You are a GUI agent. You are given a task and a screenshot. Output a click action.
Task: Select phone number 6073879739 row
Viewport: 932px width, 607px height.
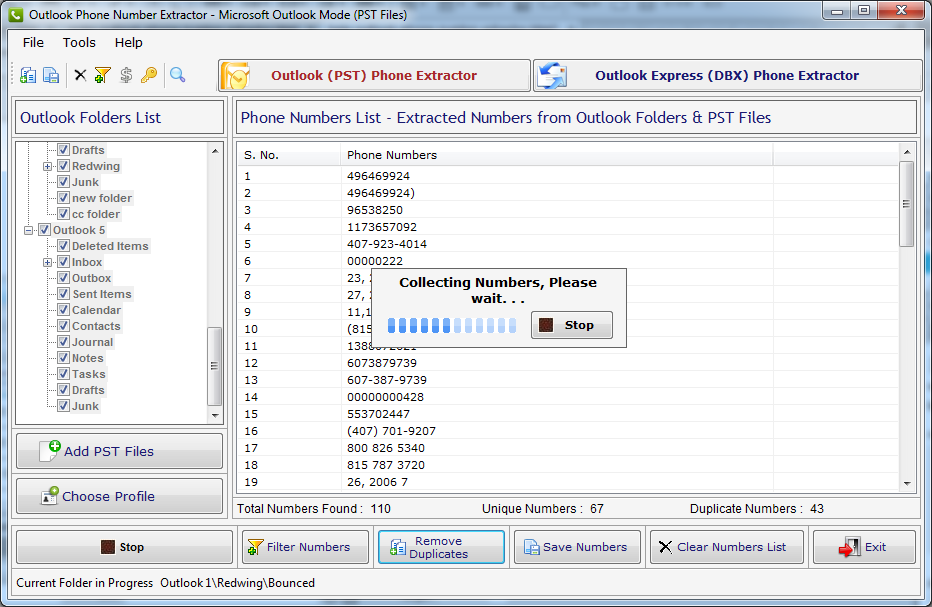click(568, 363)
